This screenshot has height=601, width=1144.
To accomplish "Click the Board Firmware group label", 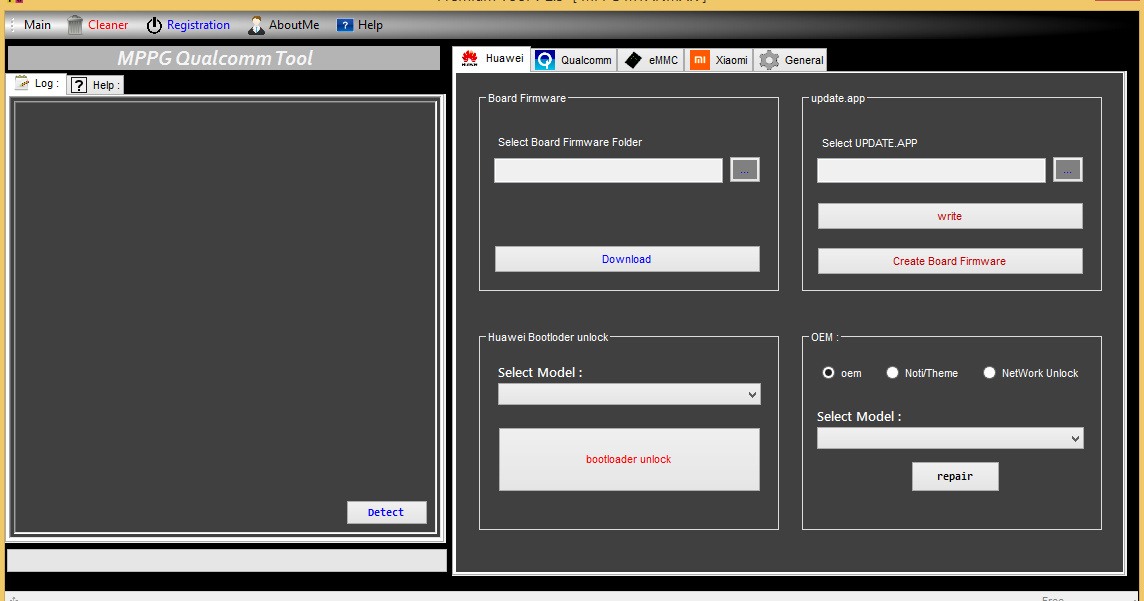I will [527, 98].
